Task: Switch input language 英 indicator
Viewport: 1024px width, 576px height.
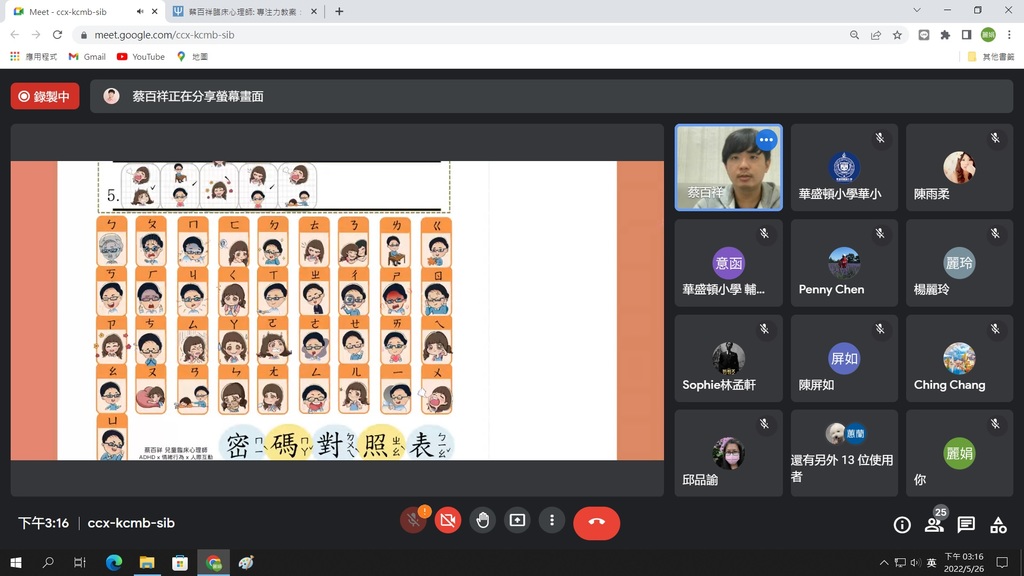Action: tap(931, 562)
